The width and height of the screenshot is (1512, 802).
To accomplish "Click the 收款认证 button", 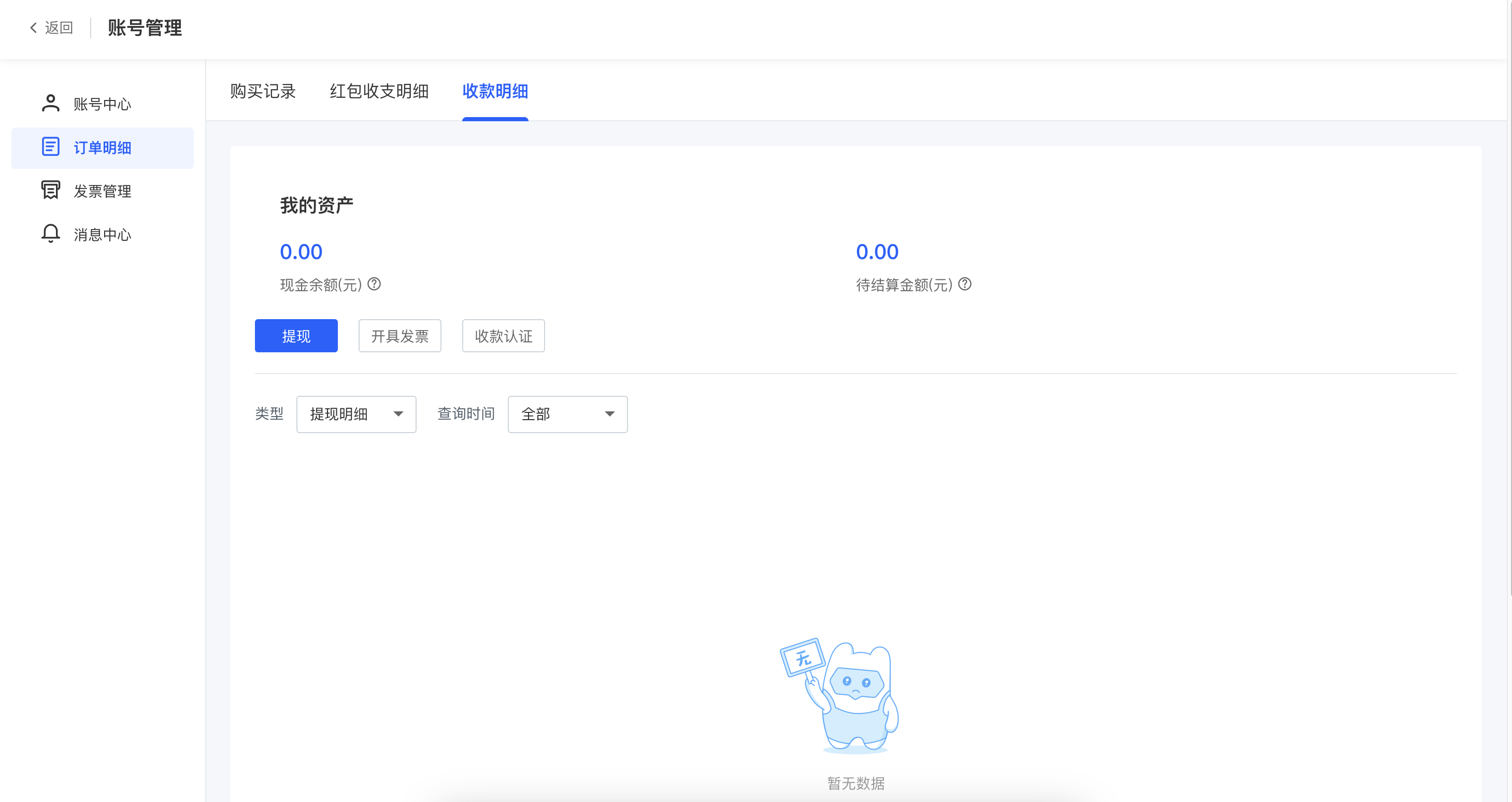I will coord(503,336).
